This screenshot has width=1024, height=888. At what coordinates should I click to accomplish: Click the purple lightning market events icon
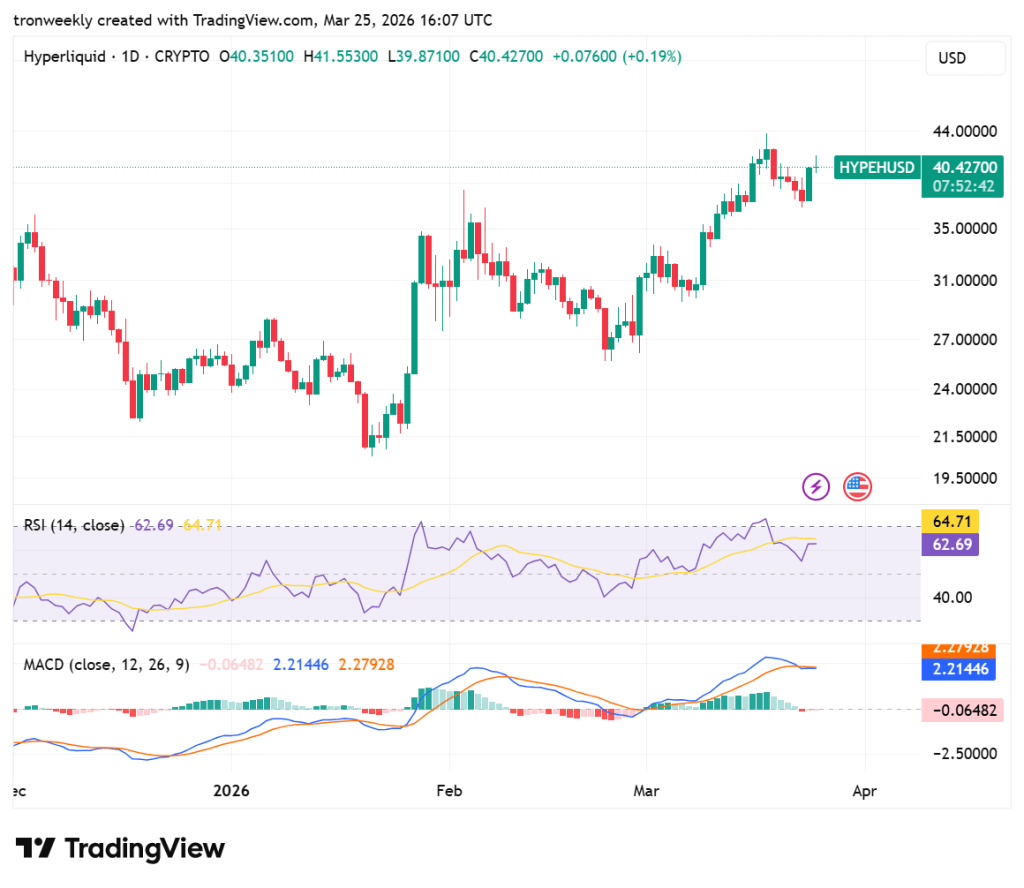pyautogui.click(x=815, y=486)
